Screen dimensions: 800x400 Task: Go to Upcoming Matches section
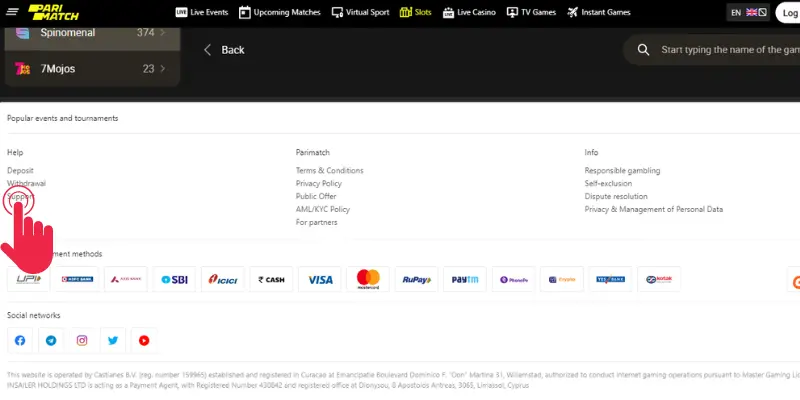point(280,13)
